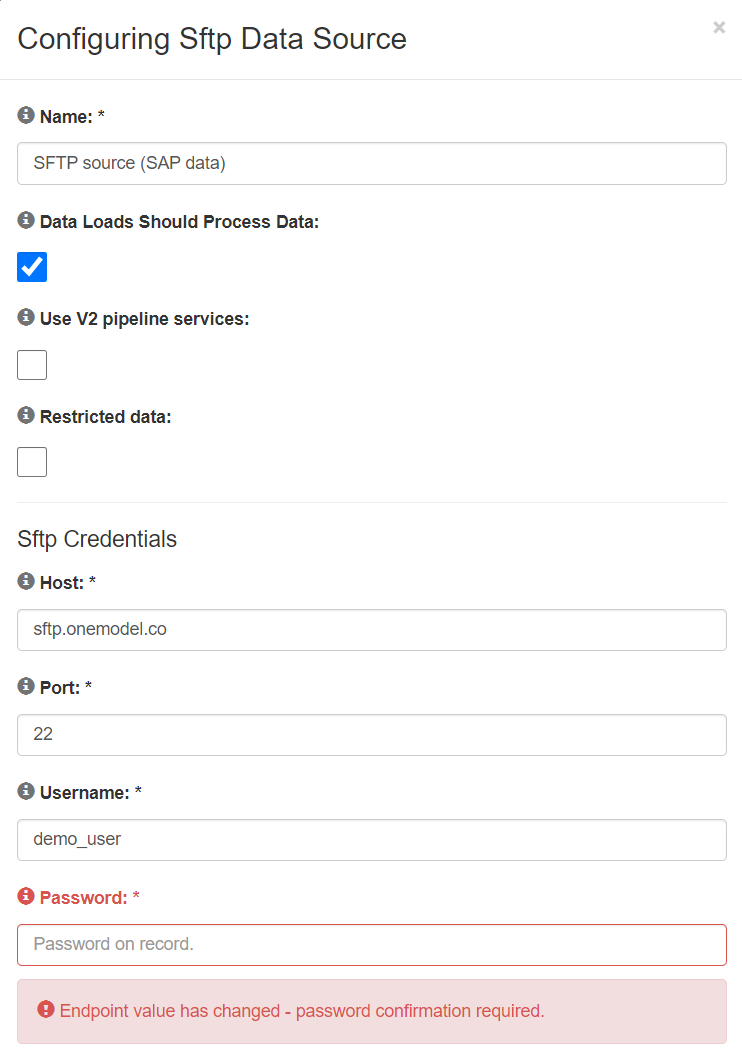Click the info icon beside Name label
742x1062 pixels.
[26, 115]
